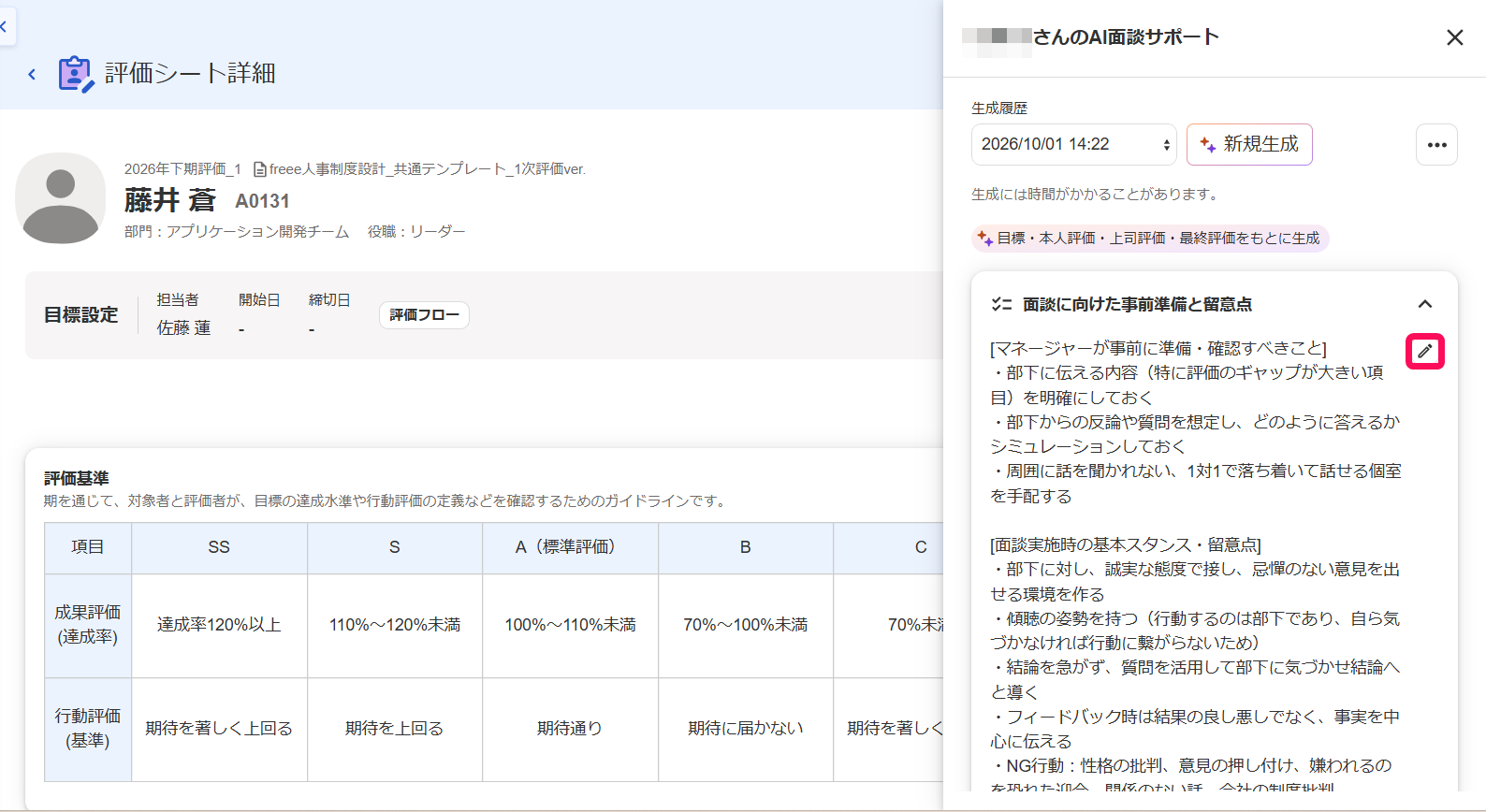Image resolution: width=1486 pixels, height=812 pixels.
Task: Click the B column header
Action: click(746, 547)
